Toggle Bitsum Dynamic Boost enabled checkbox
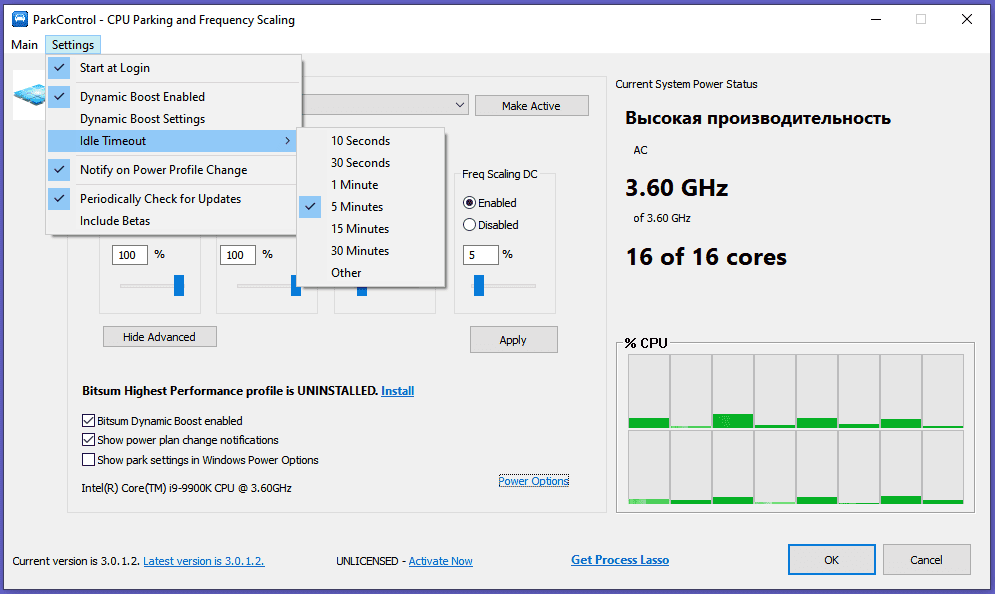 88,421
